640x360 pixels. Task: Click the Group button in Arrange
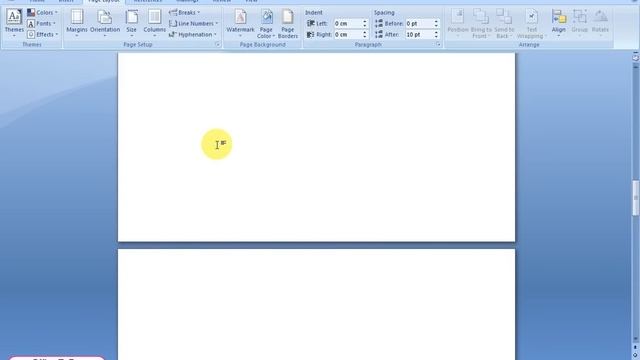(579, 23)
